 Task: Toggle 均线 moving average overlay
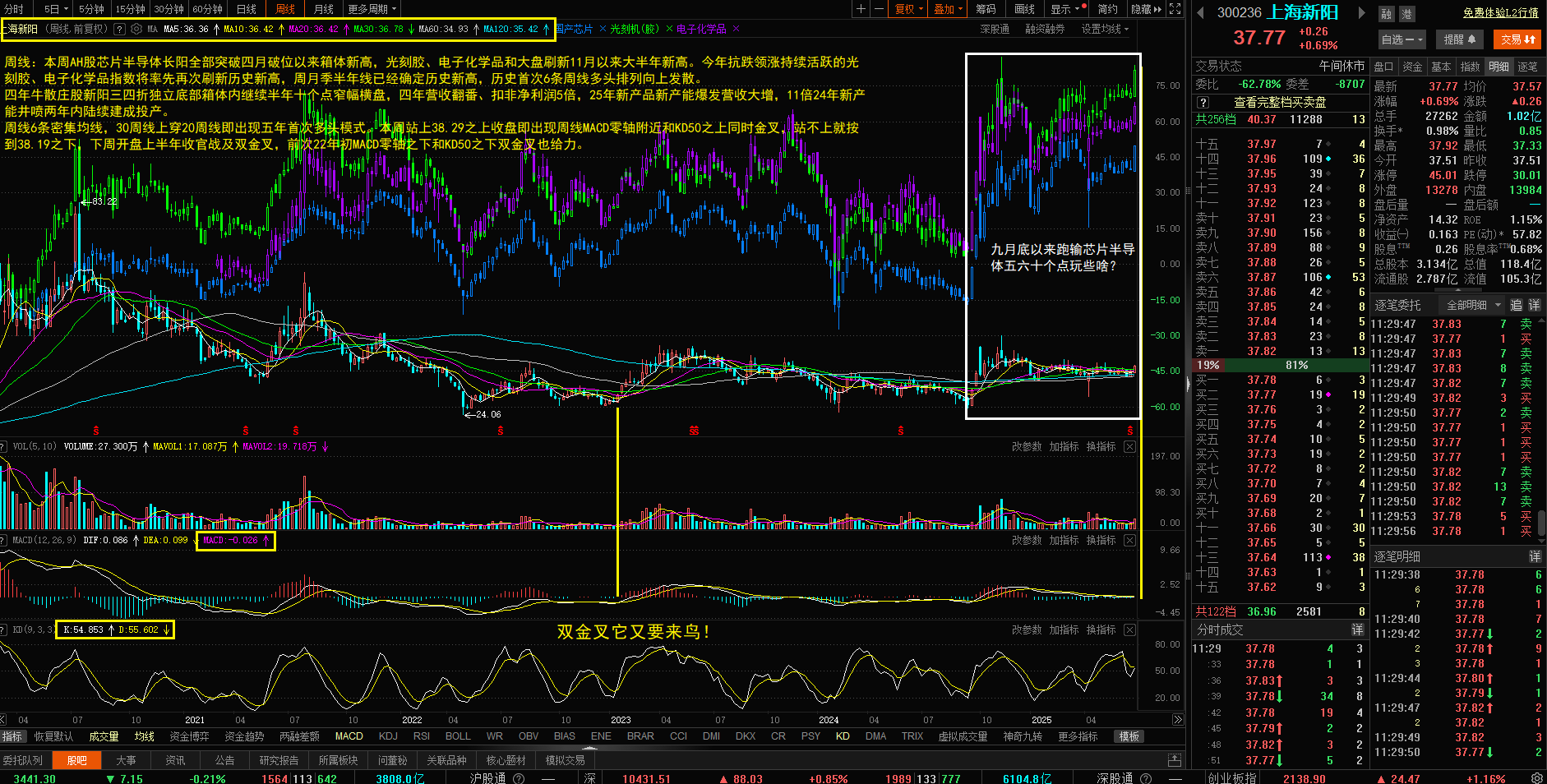tap(145, 736)
